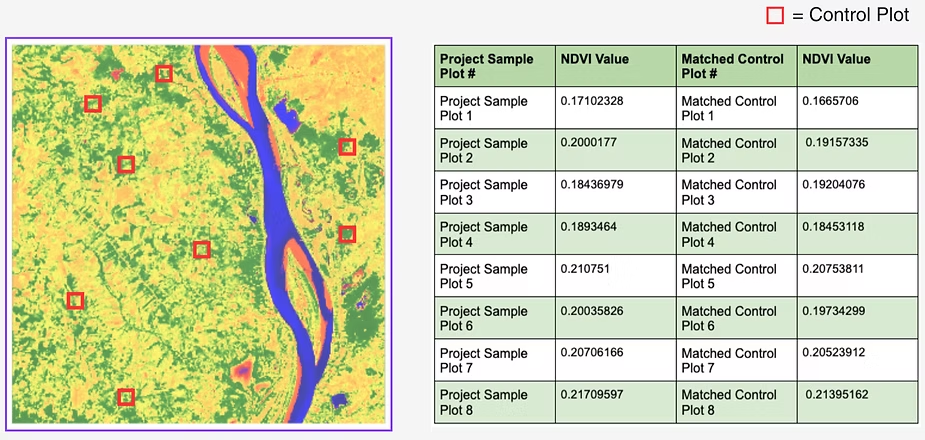Click the control NDVI value 0.19157335
The image size is (925, 440).
837,143
